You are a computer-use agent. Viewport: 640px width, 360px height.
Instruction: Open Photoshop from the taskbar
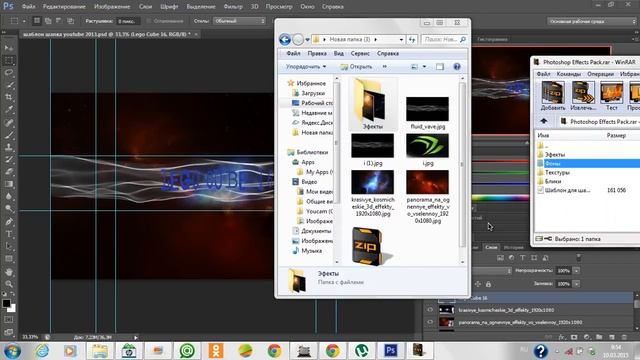click(x=391, y=350)
